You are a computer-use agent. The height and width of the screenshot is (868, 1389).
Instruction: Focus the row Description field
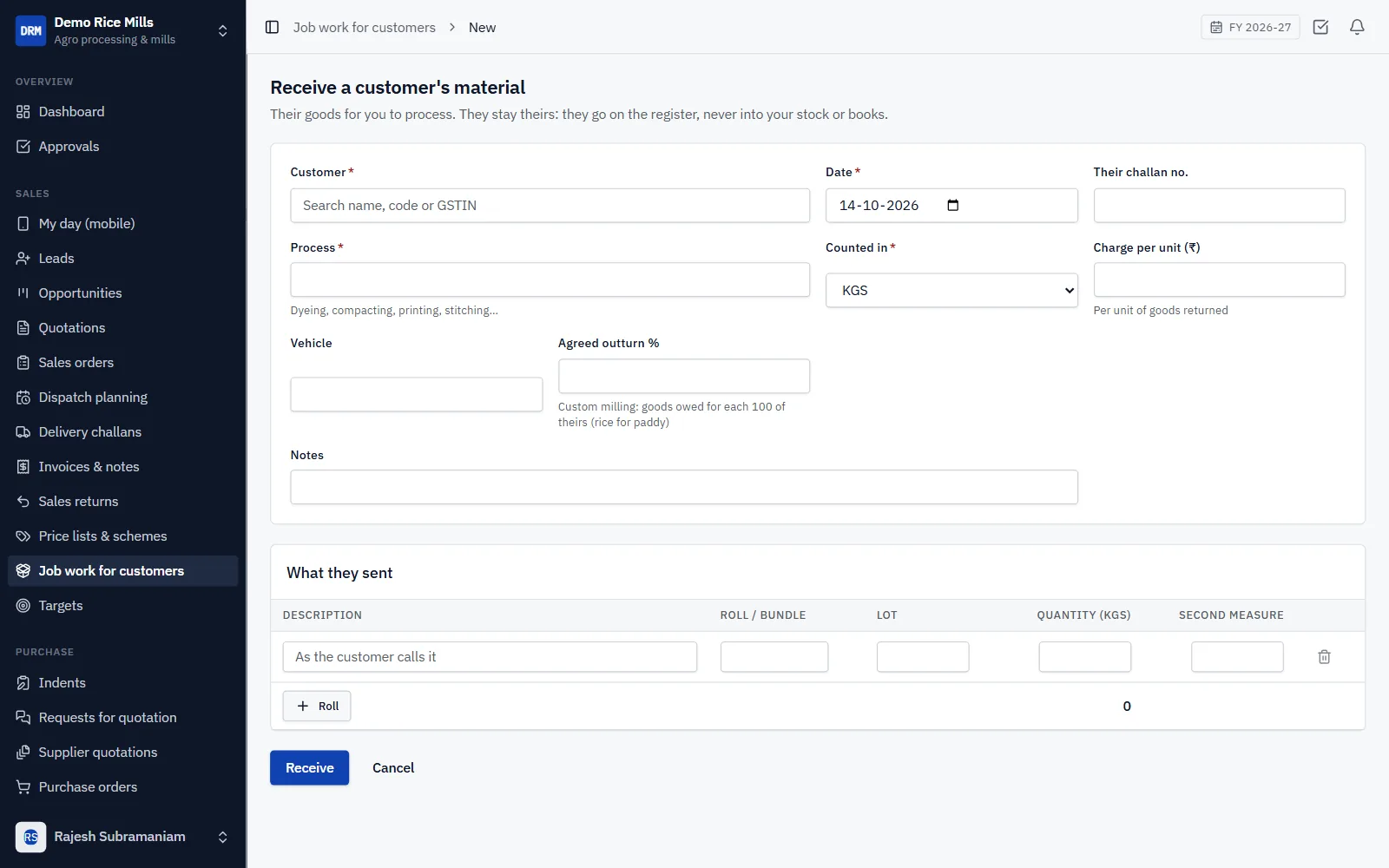click(490, 657)
